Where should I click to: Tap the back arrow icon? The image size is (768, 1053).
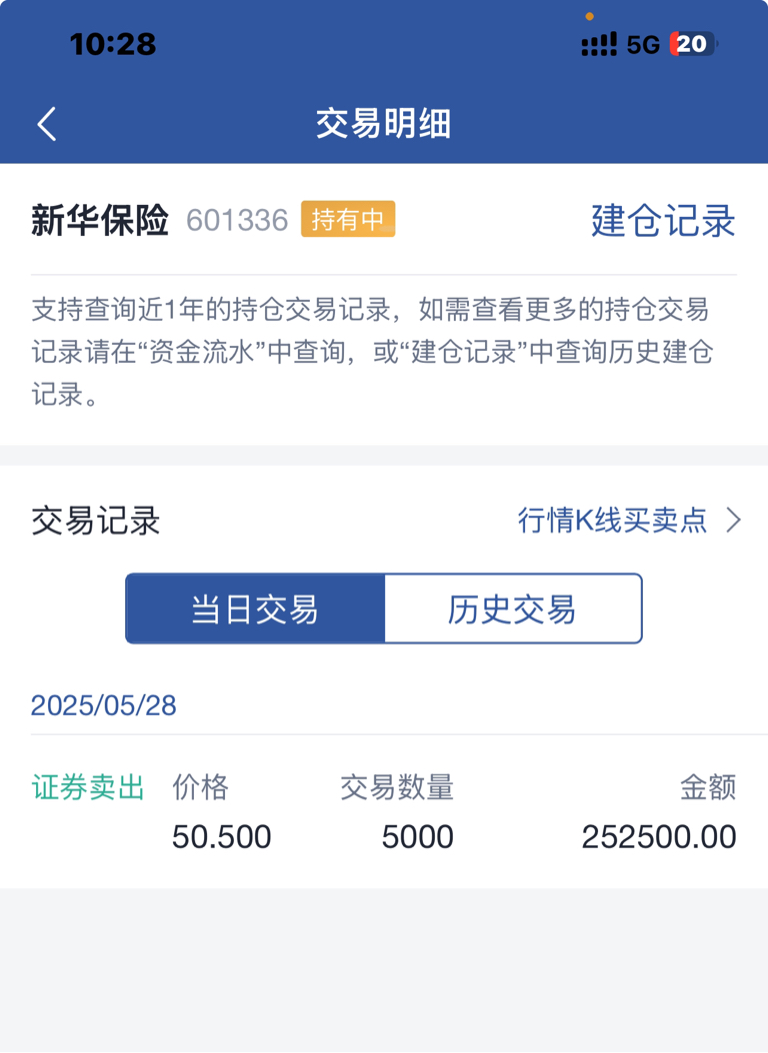coord(46,124)
